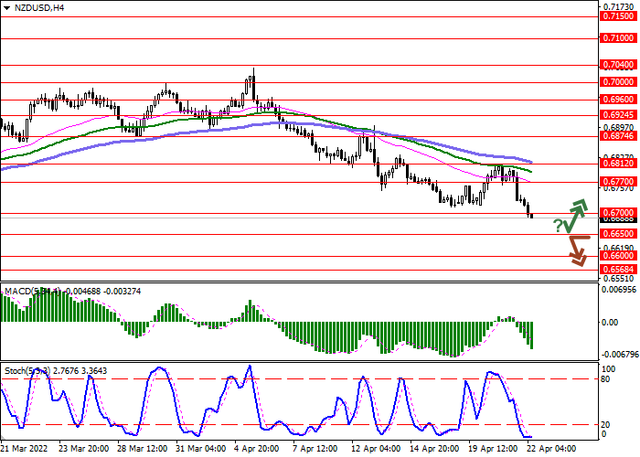This screenshot has height=457, width=640.
Task: Click the 0.7150 red price label
Action: pos(615,16)
